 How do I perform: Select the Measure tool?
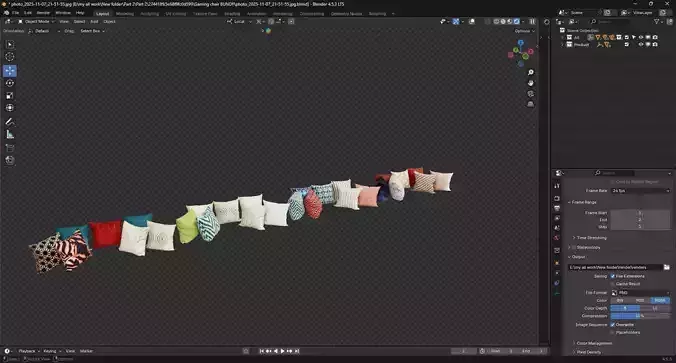click(9, 135)
